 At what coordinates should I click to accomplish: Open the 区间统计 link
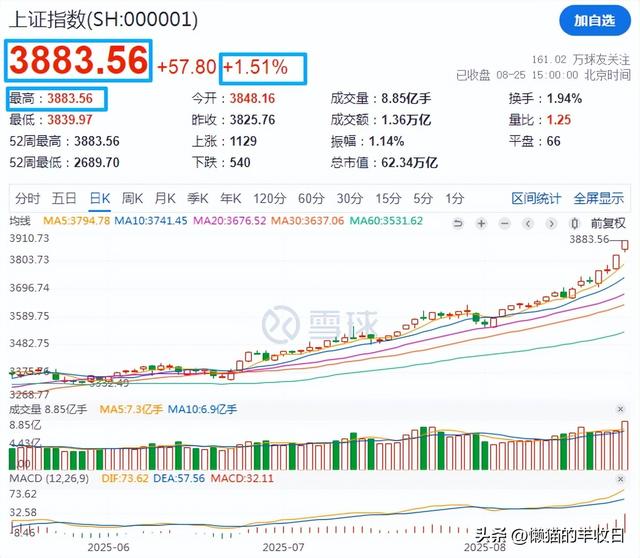click(x=536, y=199)
